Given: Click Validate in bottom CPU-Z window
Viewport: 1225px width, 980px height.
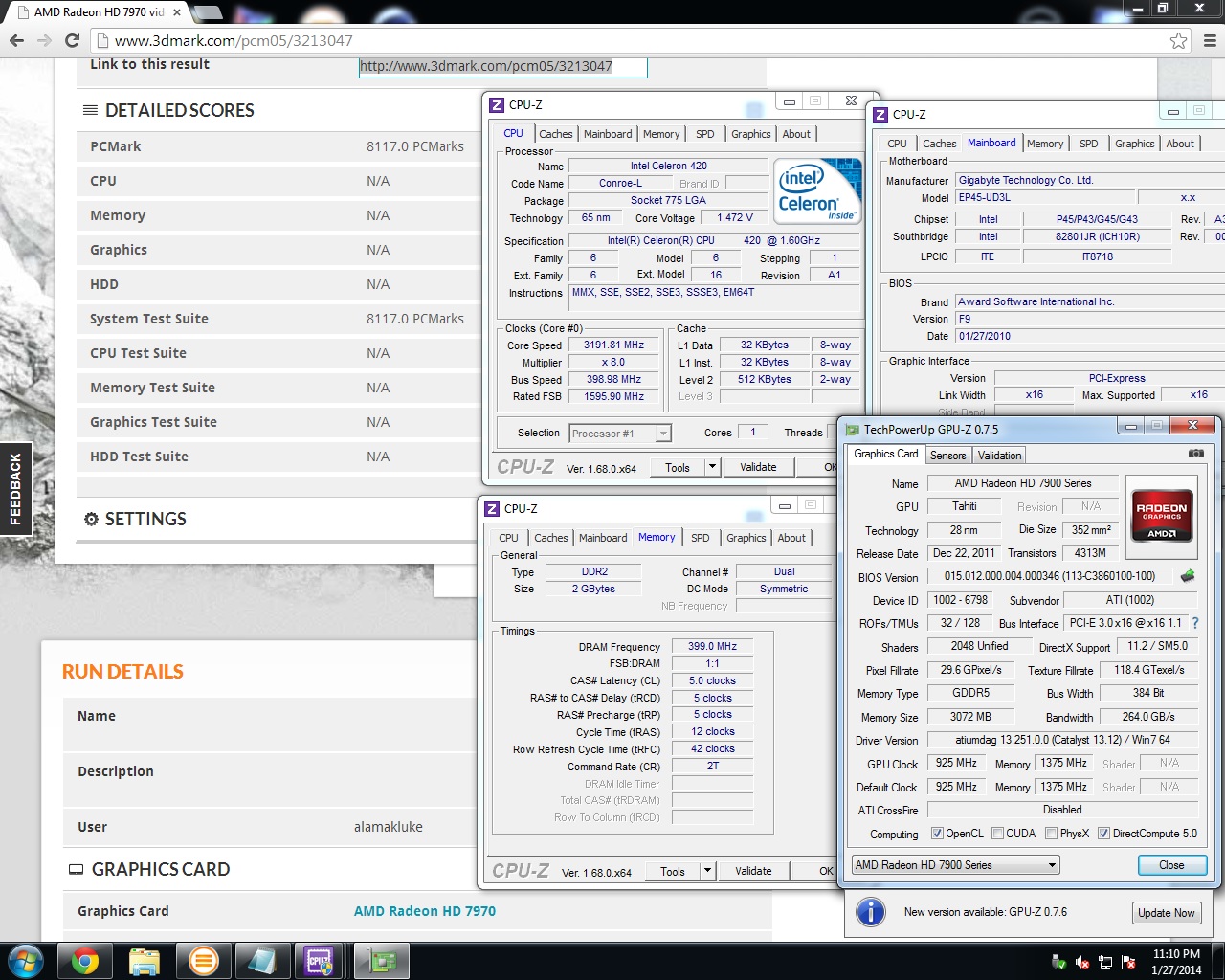Looking at the screenshot, I should (x=753, y=871).
